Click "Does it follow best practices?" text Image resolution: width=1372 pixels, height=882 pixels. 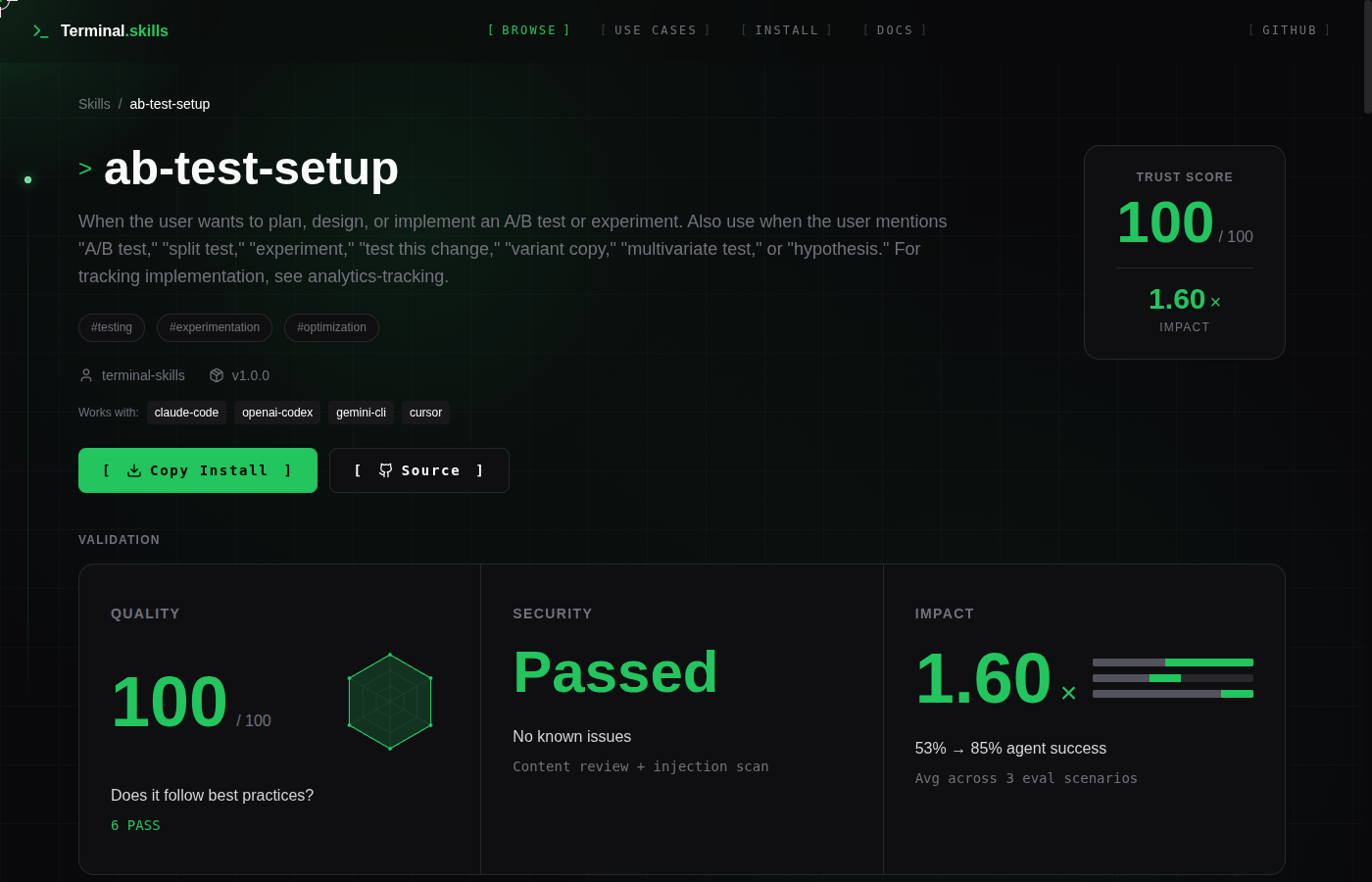(x=213, y=796)
